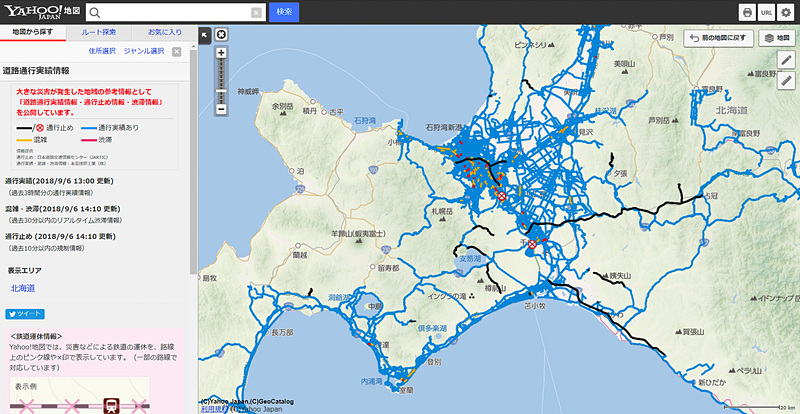Open the 地図 layer type selector
Screen dimensions: 800x414
(777, 38)
